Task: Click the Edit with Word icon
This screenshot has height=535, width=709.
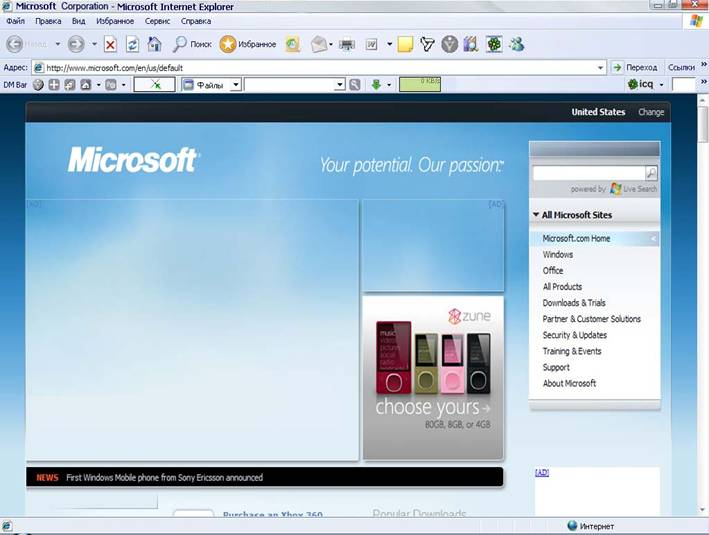Action: (x=372, y=44)
